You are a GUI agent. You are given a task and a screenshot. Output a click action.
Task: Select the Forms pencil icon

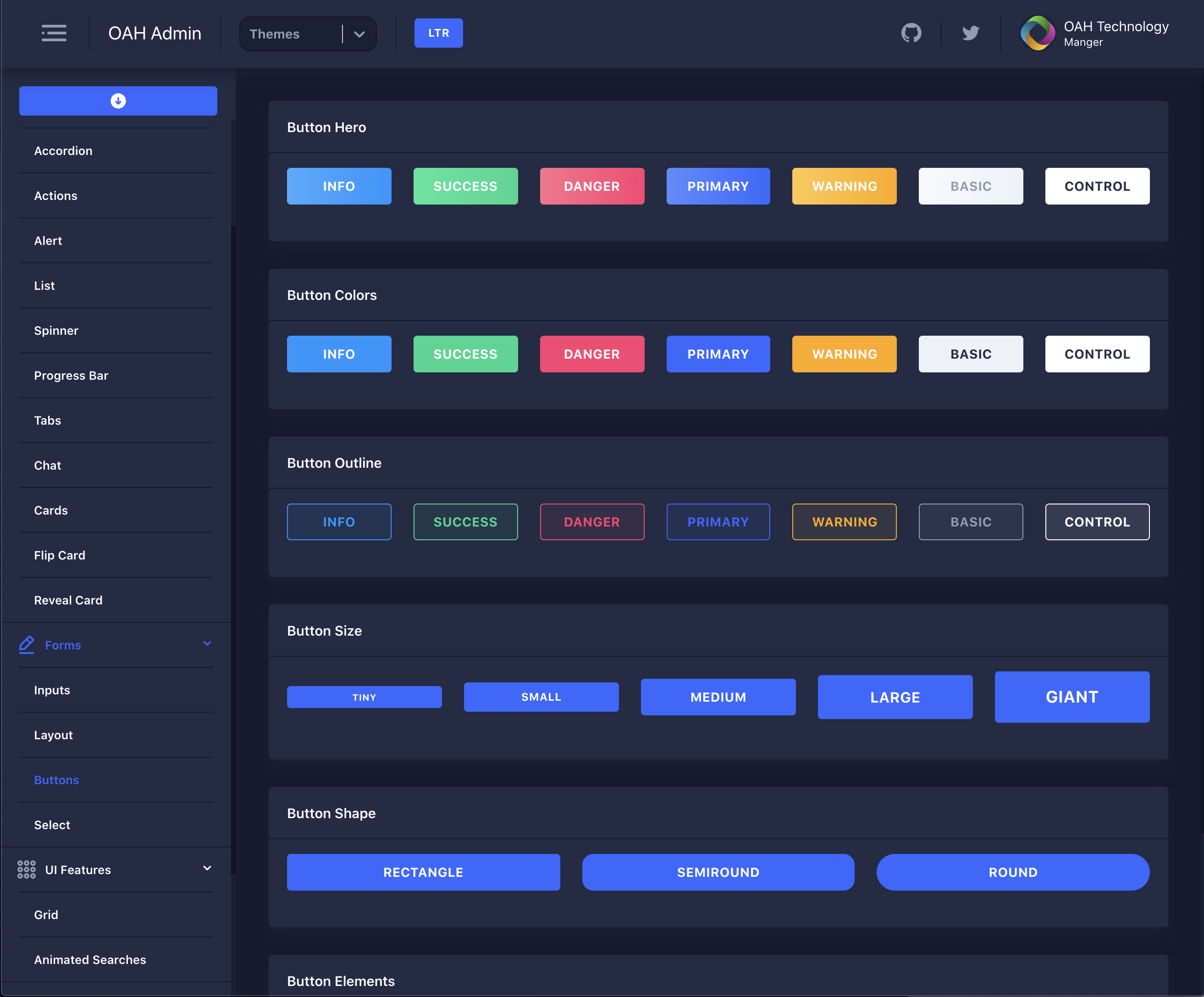point(27,644)
